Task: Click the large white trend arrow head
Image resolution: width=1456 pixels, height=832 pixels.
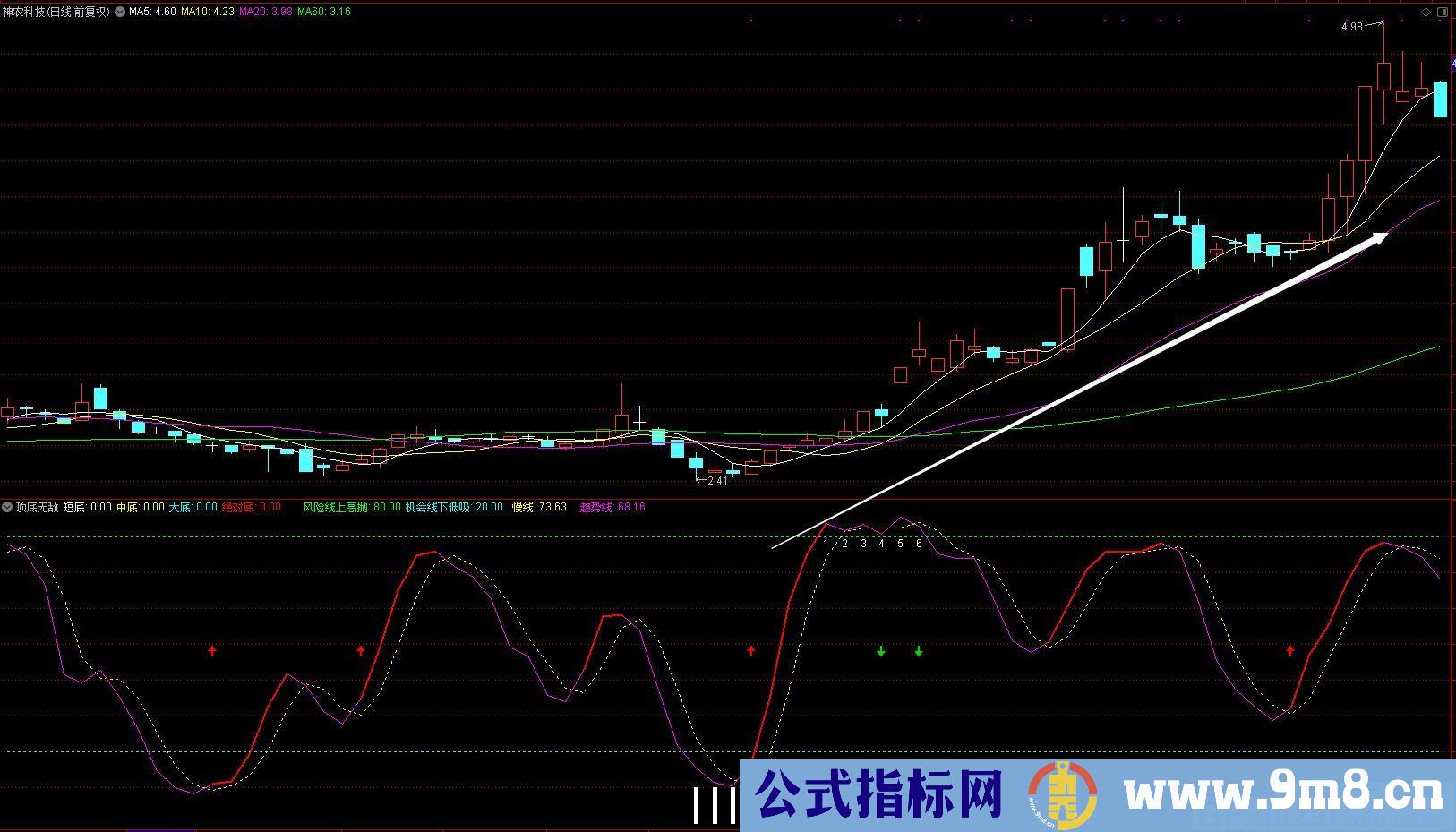Action: click(1377, 236)
